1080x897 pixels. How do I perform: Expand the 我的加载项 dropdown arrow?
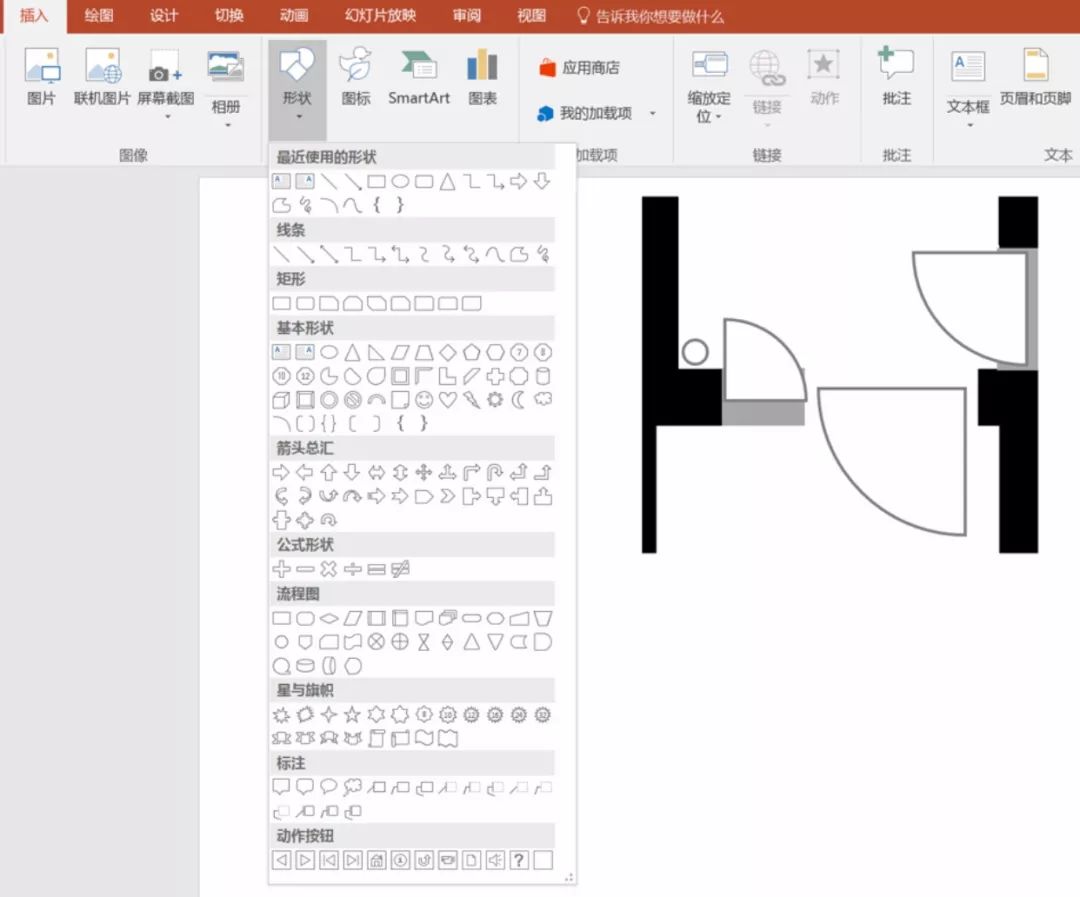point(653,114)
